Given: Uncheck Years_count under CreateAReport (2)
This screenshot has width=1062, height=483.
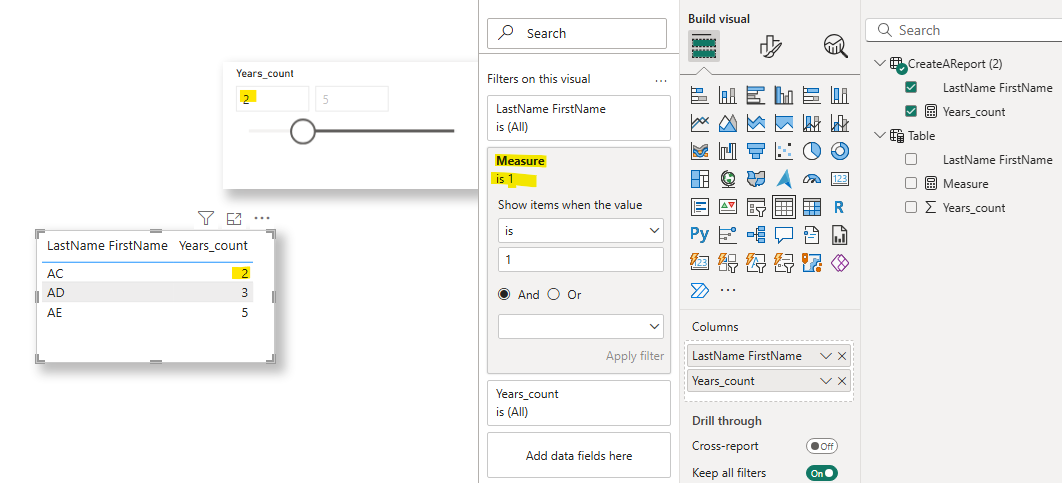Looking at the screenshot, I should coord(911,112).
